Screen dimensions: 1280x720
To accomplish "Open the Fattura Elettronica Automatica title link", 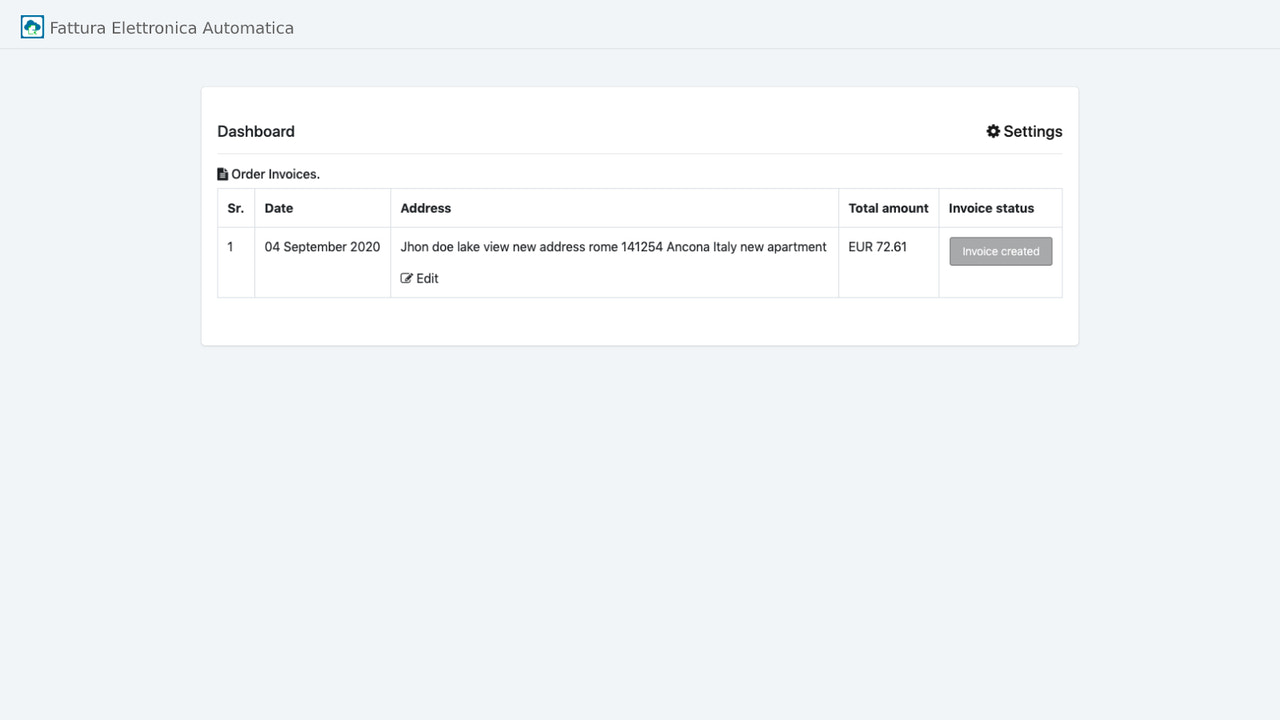I will coord(172,28).
